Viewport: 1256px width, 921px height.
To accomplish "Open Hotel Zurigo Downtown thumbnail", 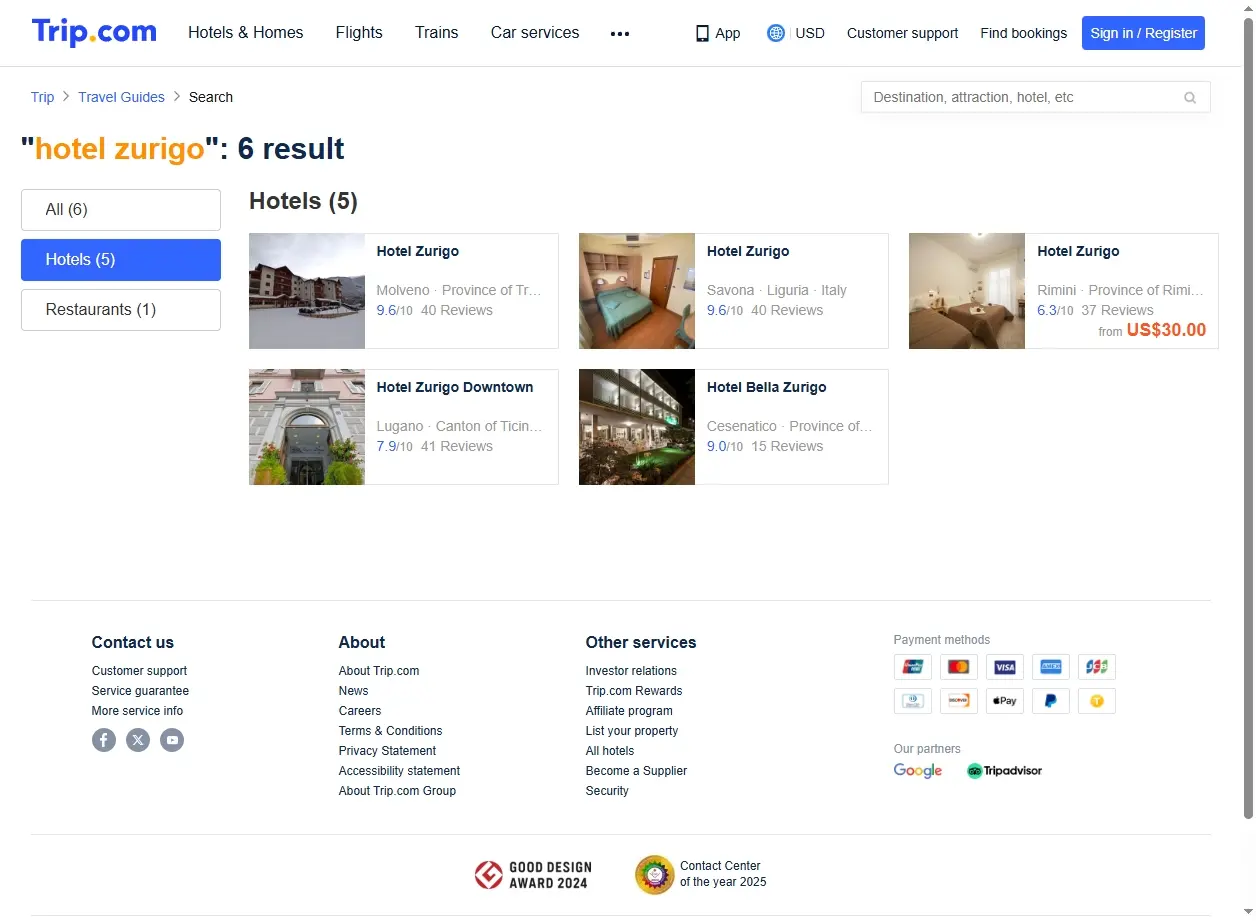I will [x=307, y=427].
